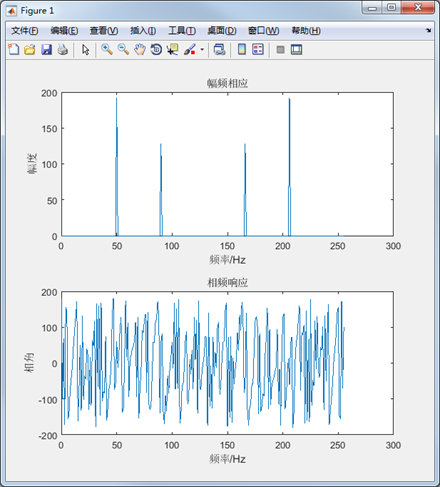Insert a Colorbar via toolbar icon
Viewport: 440px width, 487px height.
click(242, 50)
